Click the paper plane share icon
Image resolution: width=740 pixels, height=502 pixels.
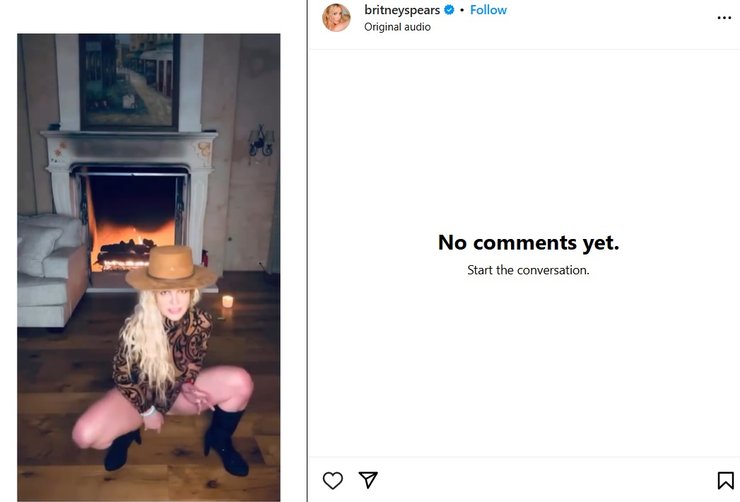coord(368,480)
